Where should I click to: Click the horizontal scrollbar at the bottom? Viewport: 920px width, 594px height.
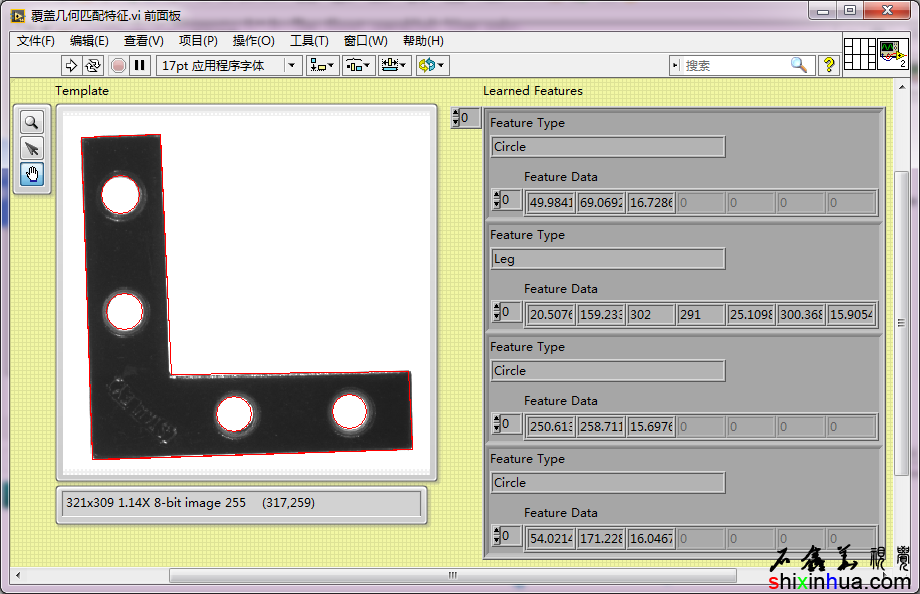click(x=452, y=575)
